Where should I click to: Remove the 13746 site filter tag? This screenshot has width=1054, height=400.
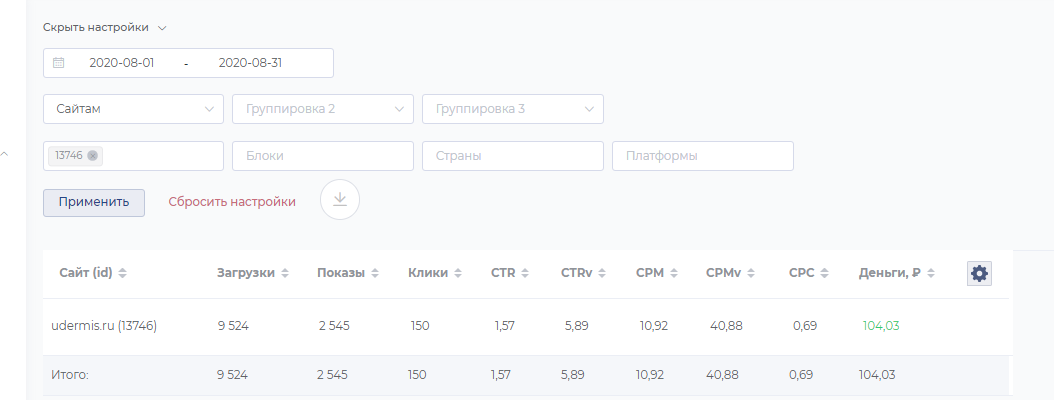pos(93,155)
